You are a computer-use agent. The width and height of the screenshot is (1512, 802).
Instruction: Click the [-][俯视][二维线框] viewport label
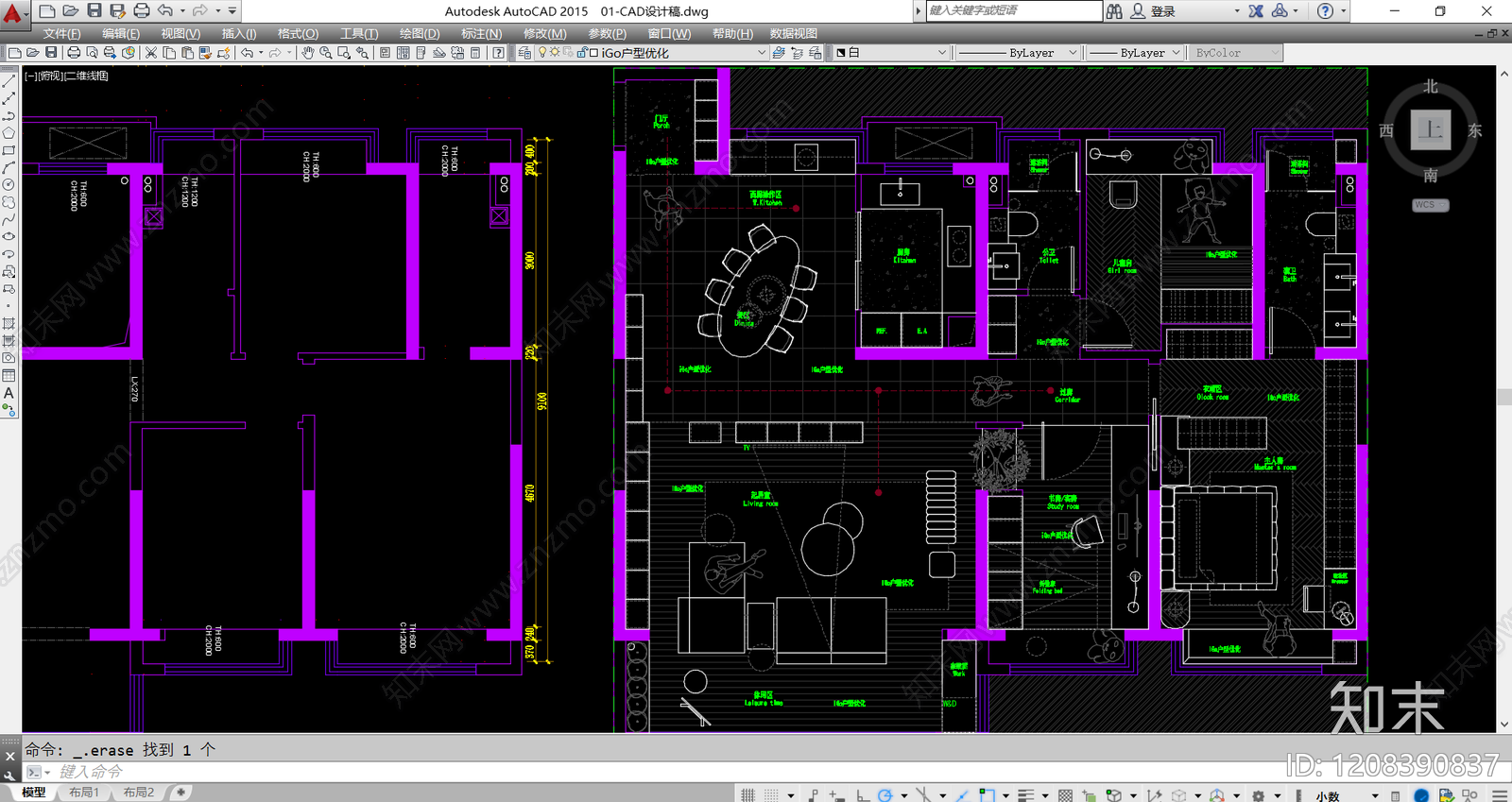[66, 76]
